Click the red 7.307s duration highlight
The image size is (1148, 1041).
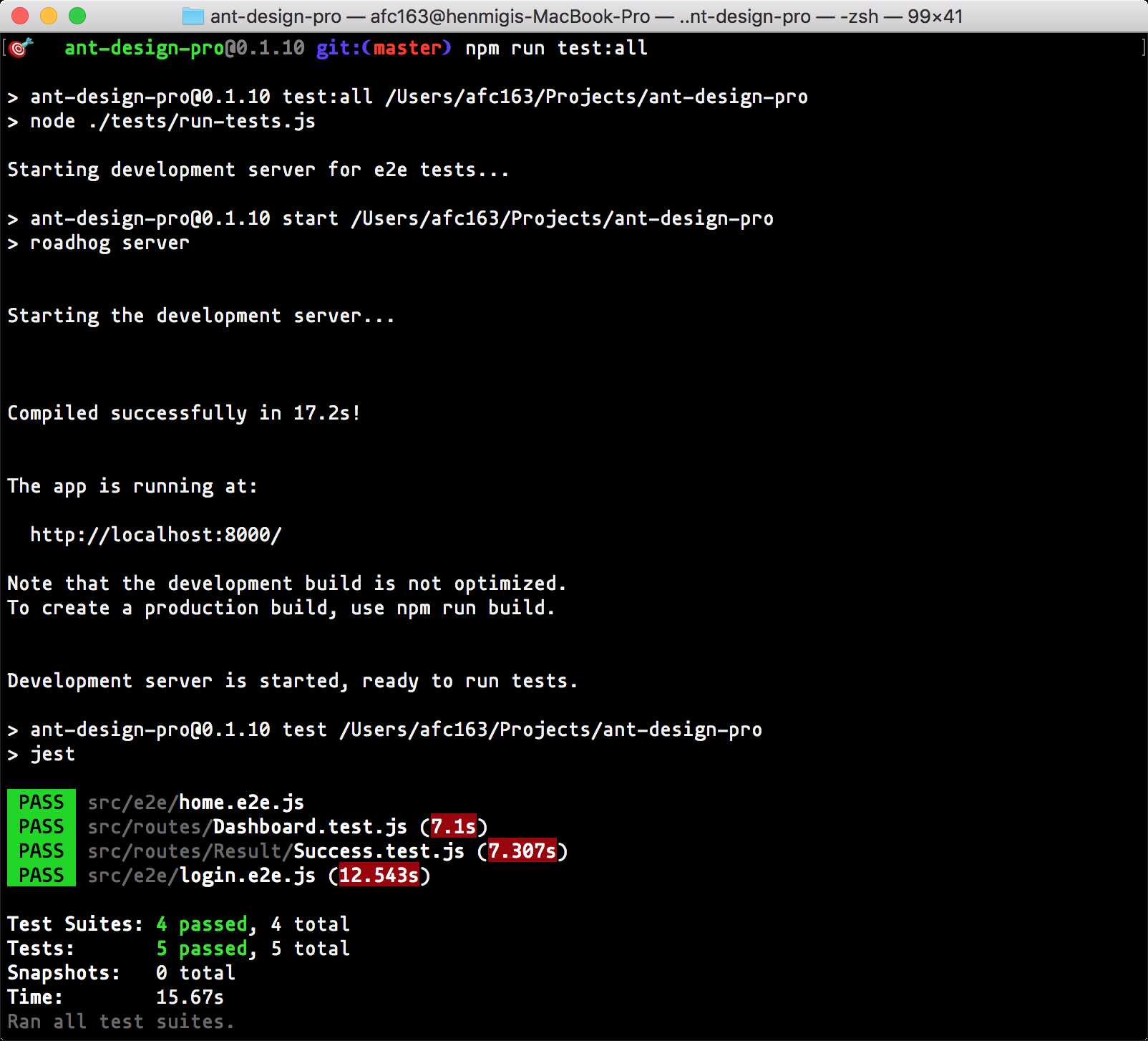coord(522,851)
